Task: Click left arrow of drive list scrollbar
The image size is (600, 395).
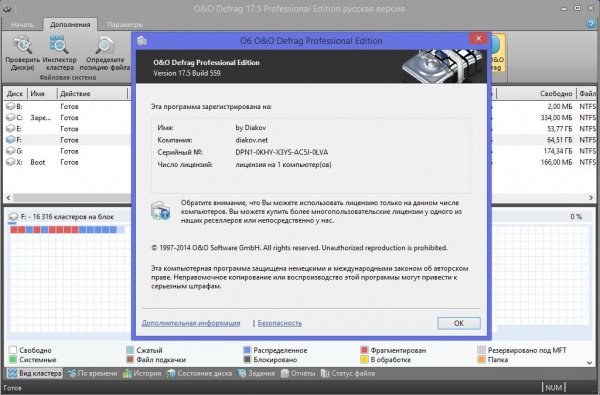Action: pos(8,198)
